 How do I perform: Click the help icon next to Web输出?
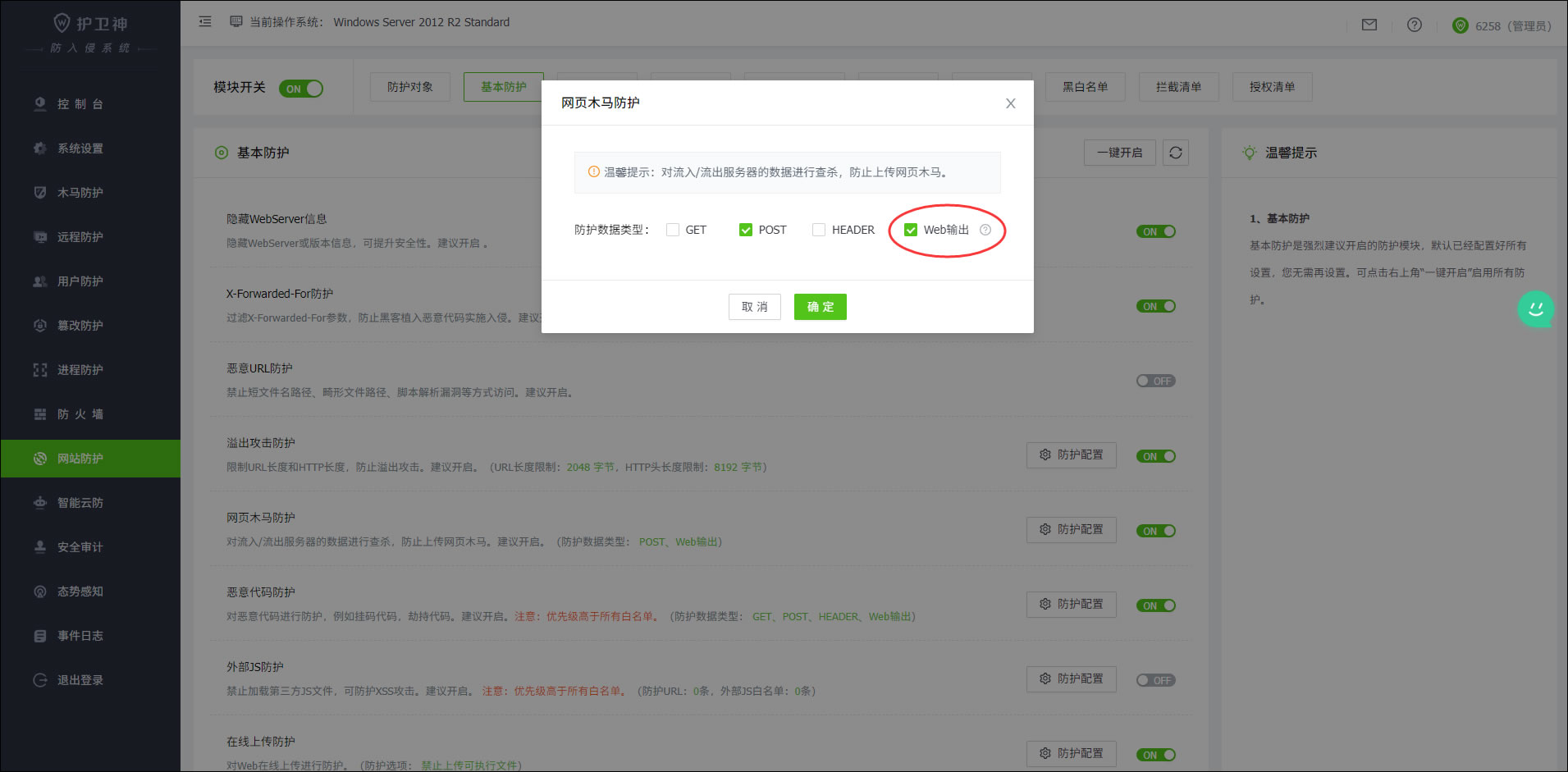pyautogui.click(x=985, y=230)
